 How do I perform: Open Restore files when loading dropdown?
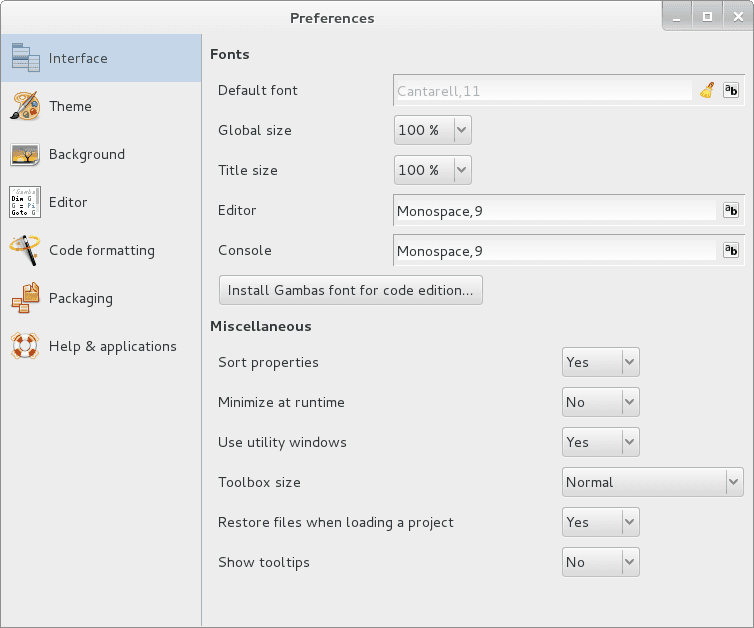601,522
